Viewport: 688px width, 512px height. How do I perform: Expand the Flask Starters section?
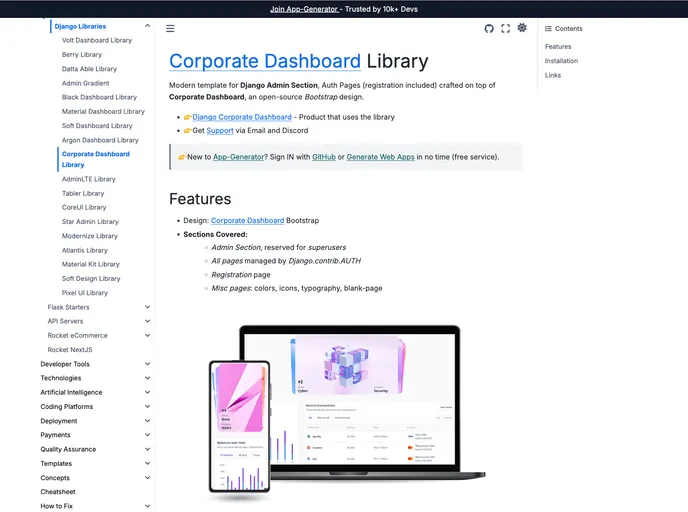click(147, 307)
